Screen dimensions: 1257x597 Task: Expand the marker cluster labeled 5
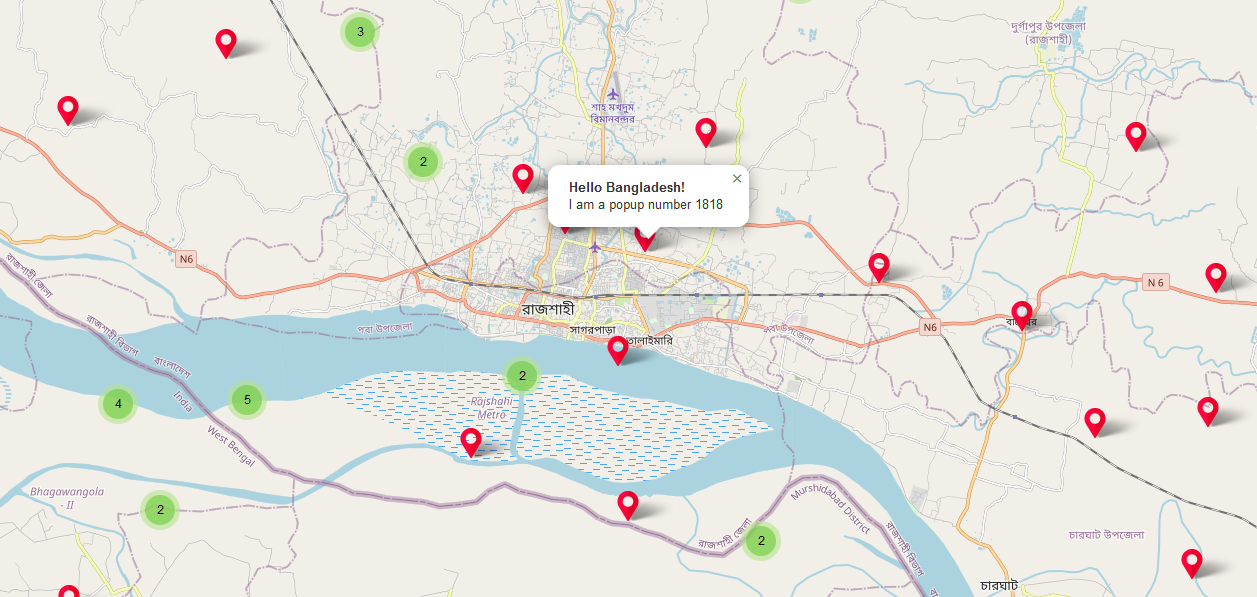[x=247, y=401]
